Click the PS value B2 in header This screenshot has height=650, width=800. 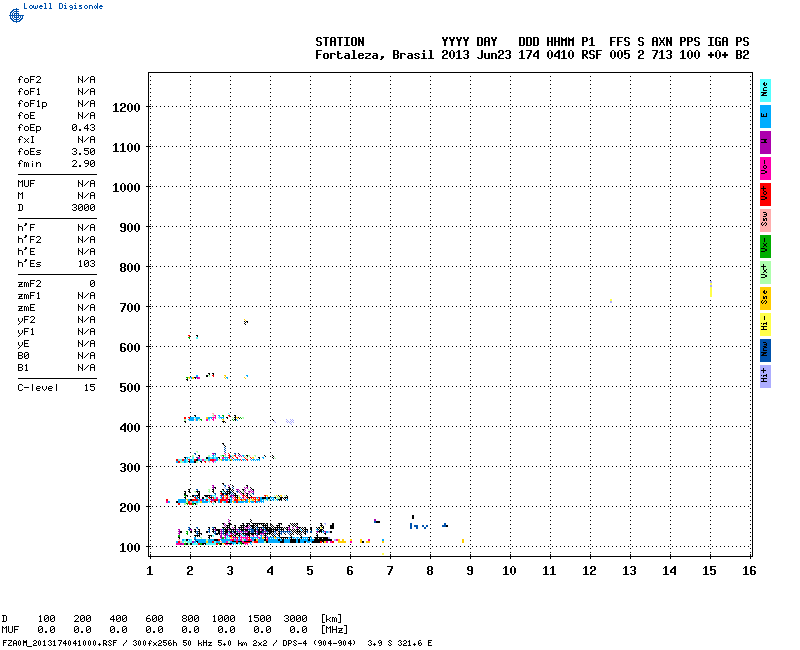[x=742, y=55]
